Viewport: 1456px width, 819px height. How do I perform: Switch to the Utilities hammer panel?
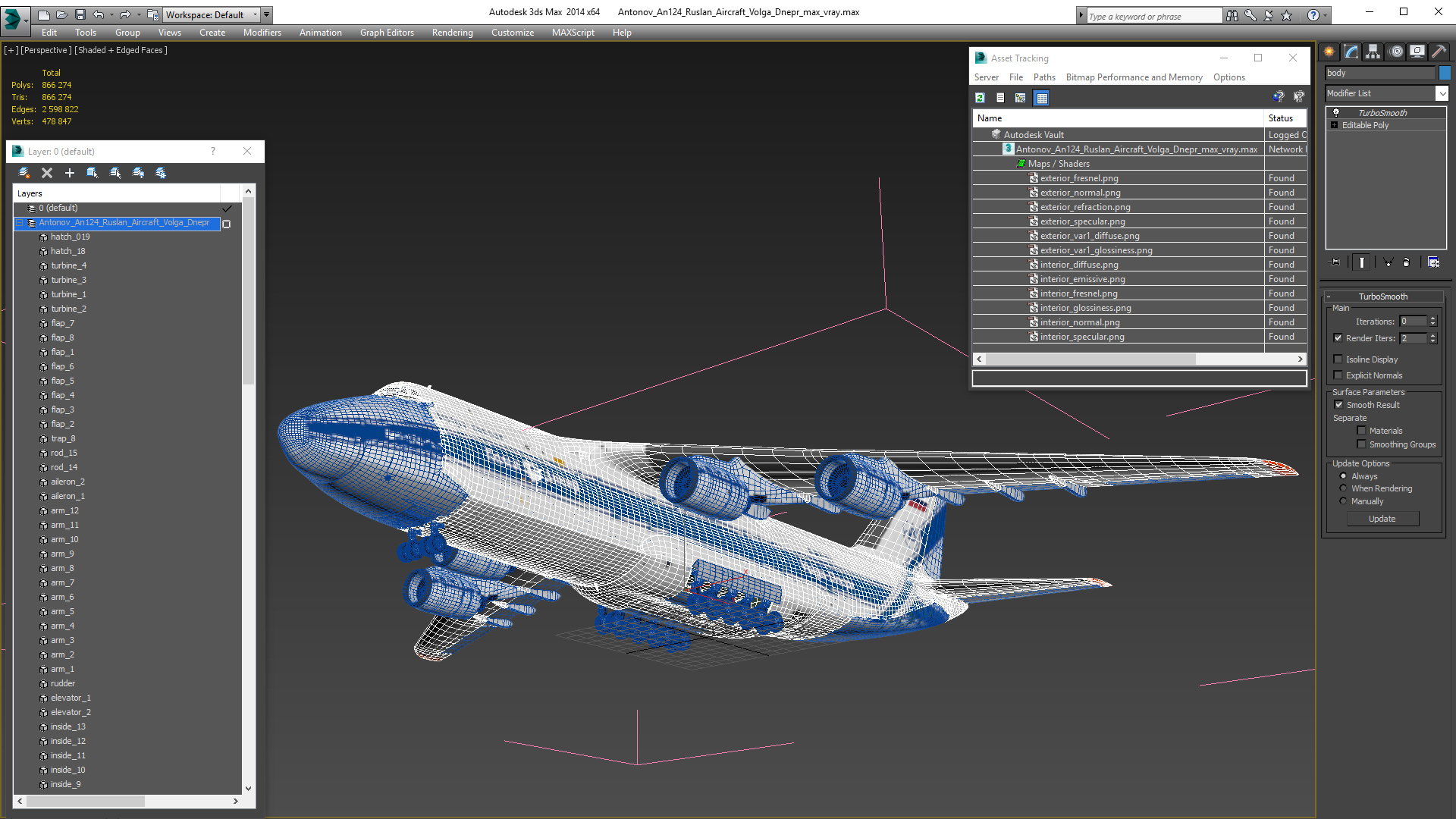coord(1439,52)
